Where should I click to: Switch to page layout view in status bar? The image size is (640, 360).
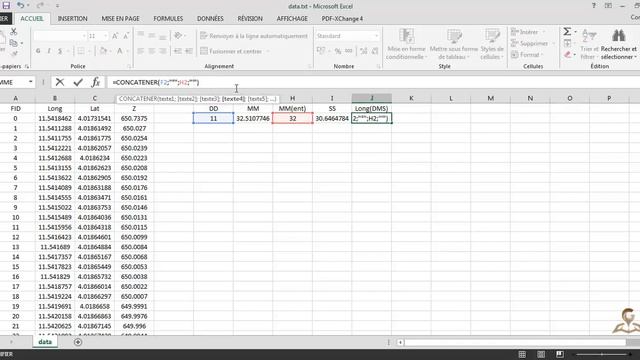(541, 354)
